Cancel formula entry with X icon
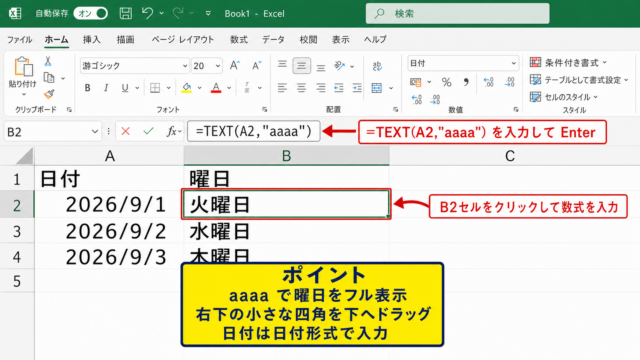Viewport: 640px width, 360px height. pyautogui.click(x=125, y=131)
